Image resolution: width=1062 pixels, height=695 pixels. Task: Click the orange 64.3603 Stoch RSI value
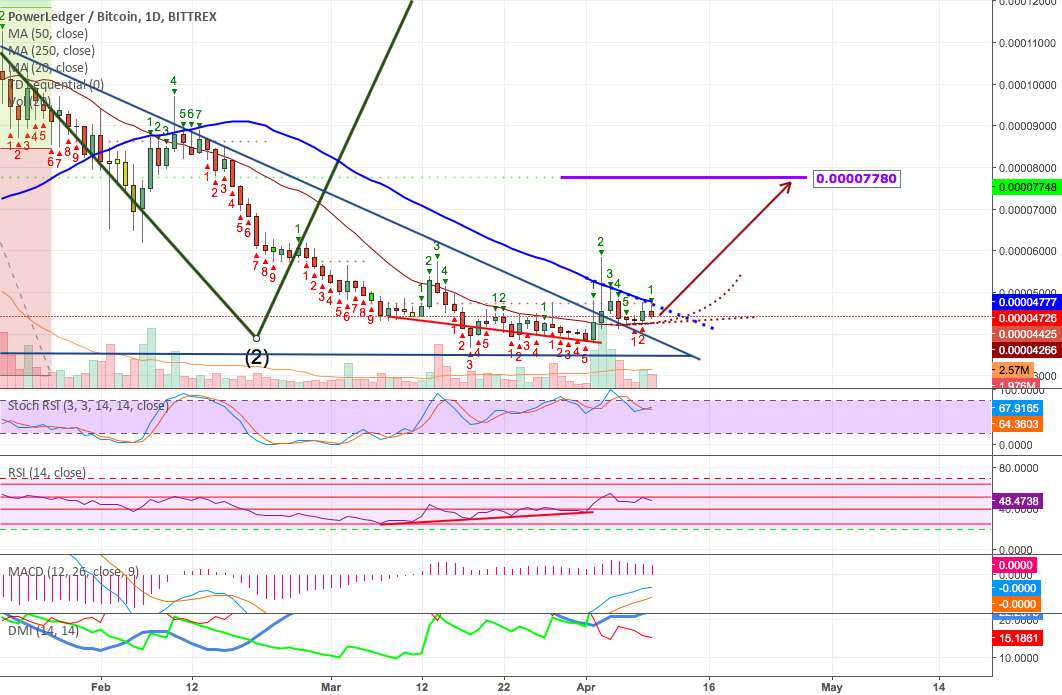[1017, 424]
